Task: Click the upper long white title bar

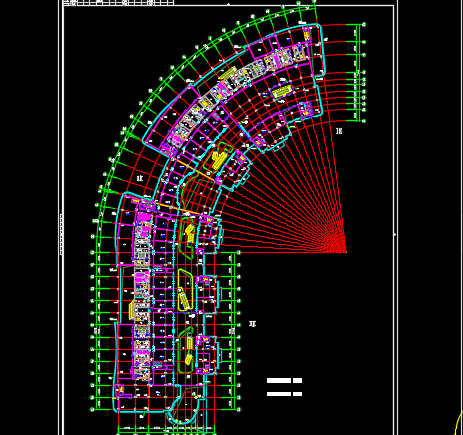Action: click(x=279, y=380)
